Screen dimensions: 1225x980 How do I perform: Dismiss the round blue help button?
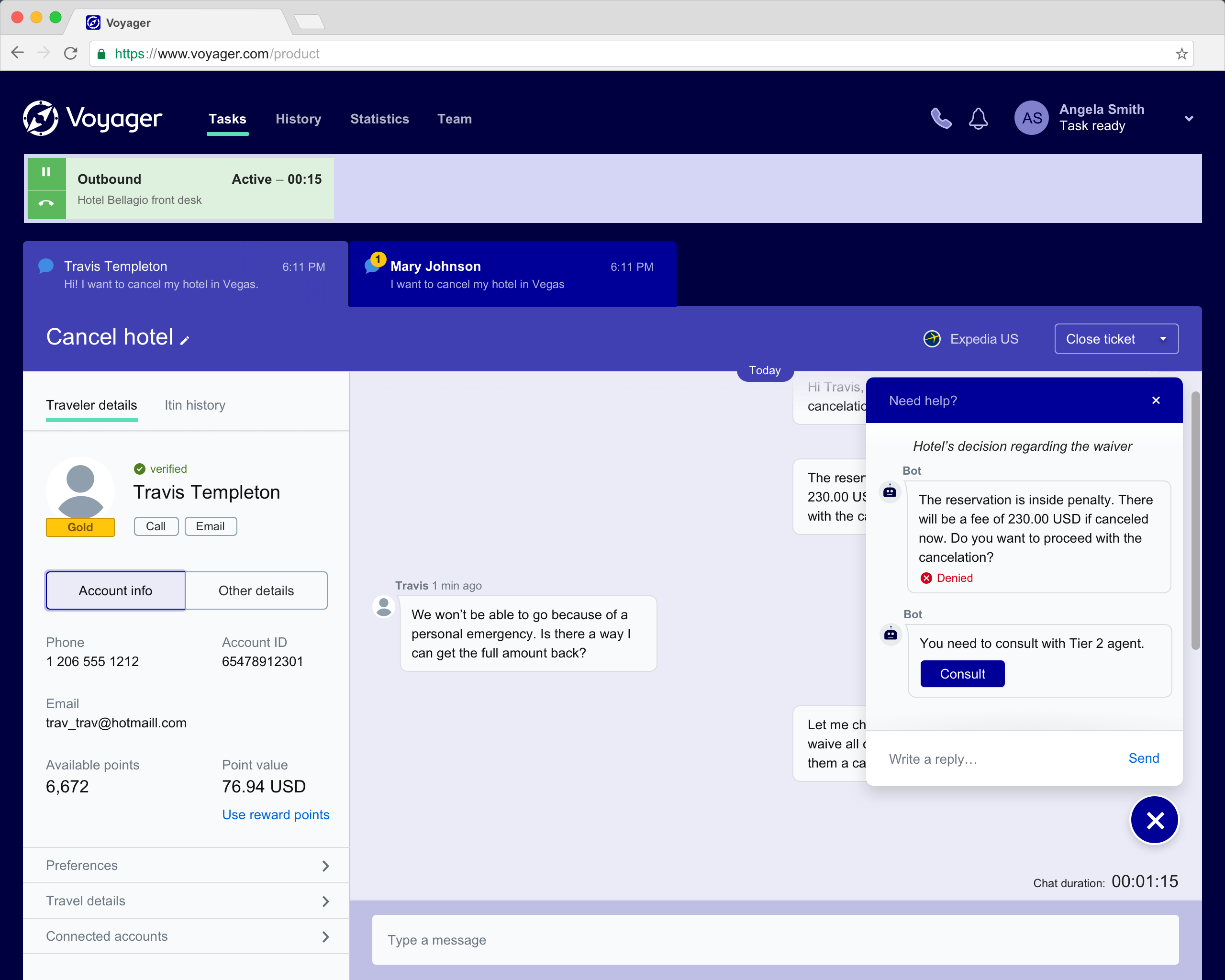[x=1154, y=820]
